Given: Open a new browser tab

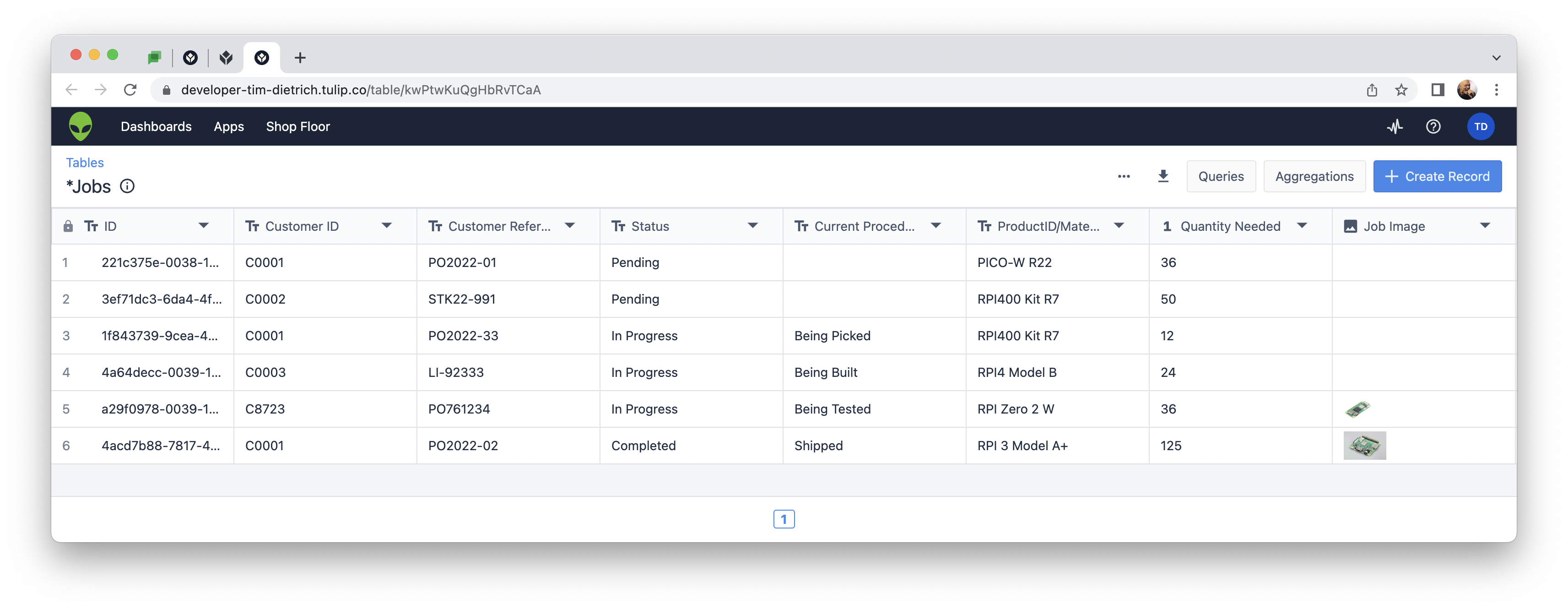Looking at the screenshot, I should pyautogui.click(x=299, y=58).
